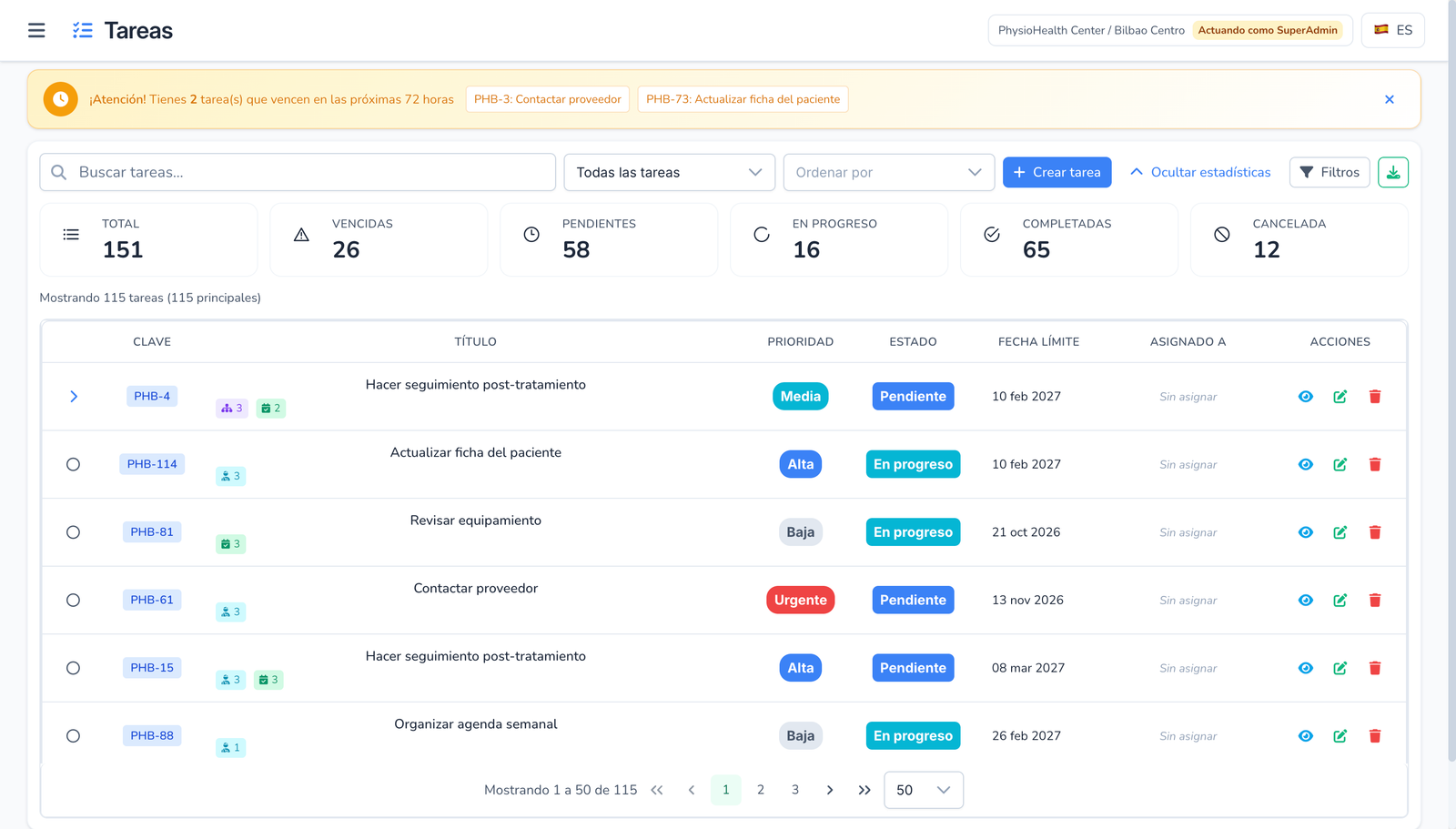
Task: Expand the PHB-4 row chevron
Action: 74,397
